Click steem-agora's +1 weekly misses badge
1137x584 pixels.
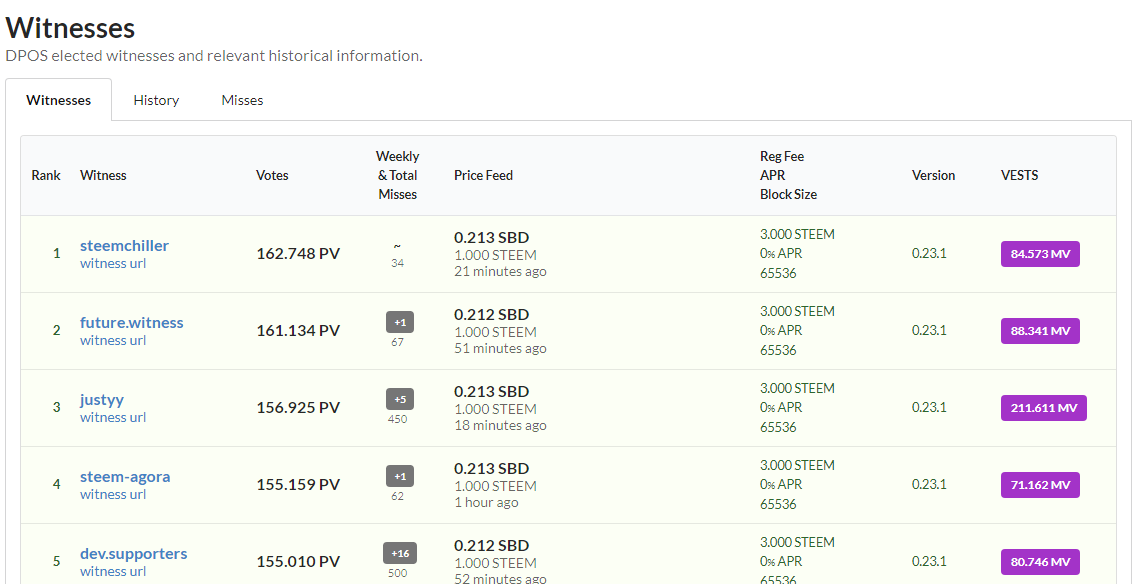point(400,476)
